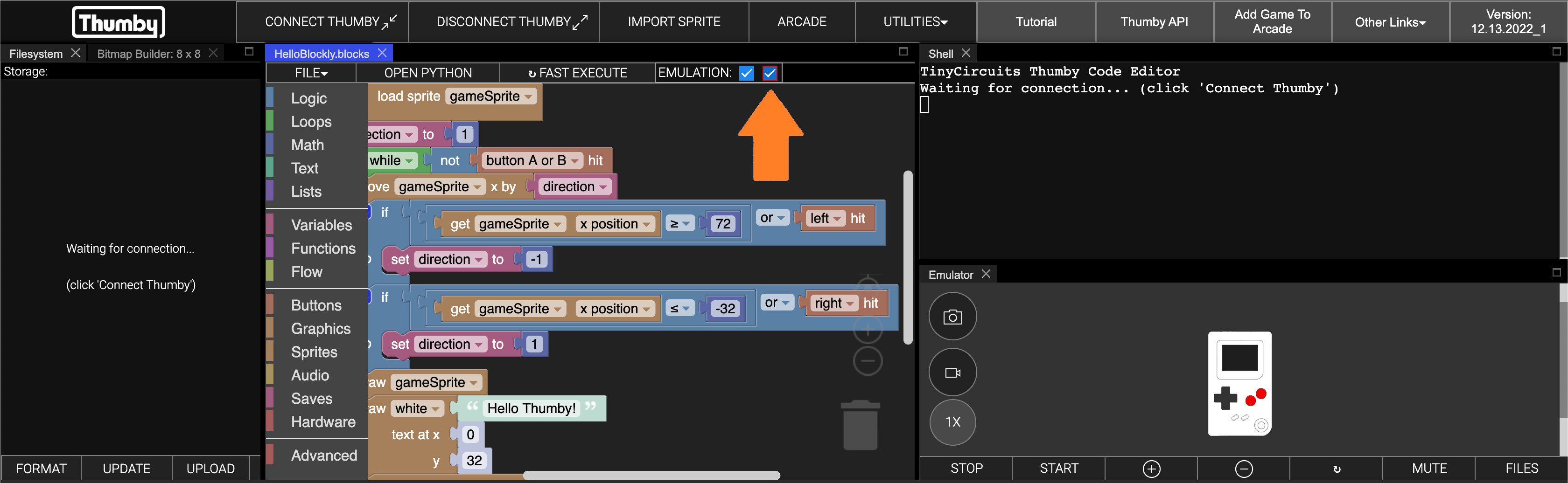1568x483 pixels.
Task: Start emulator video recording
Action: point(952,373)
